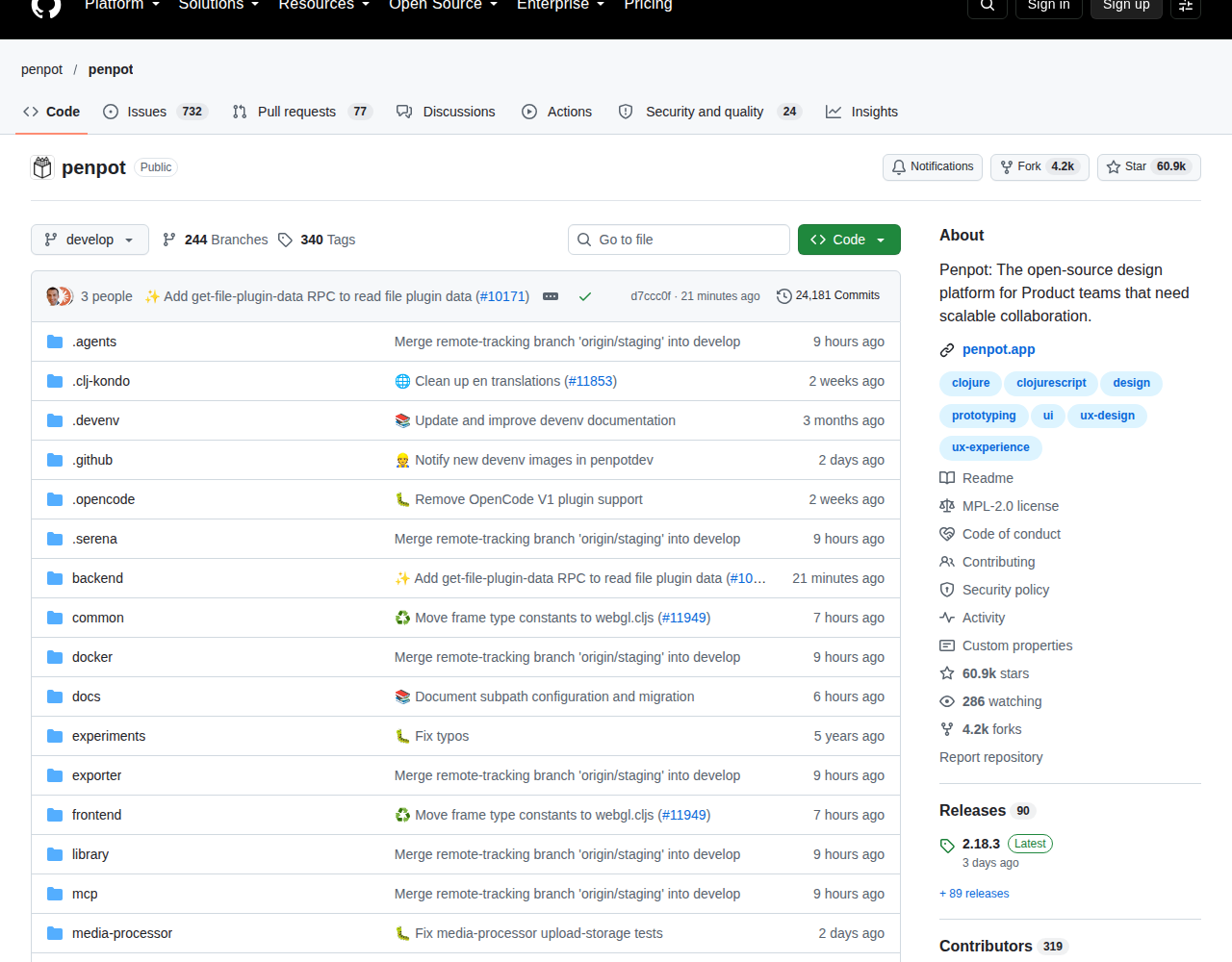This screenshot has width=1232, height=962.
Task: Open the #11853 link in .clj-kondo row
Action: (590, 381)
